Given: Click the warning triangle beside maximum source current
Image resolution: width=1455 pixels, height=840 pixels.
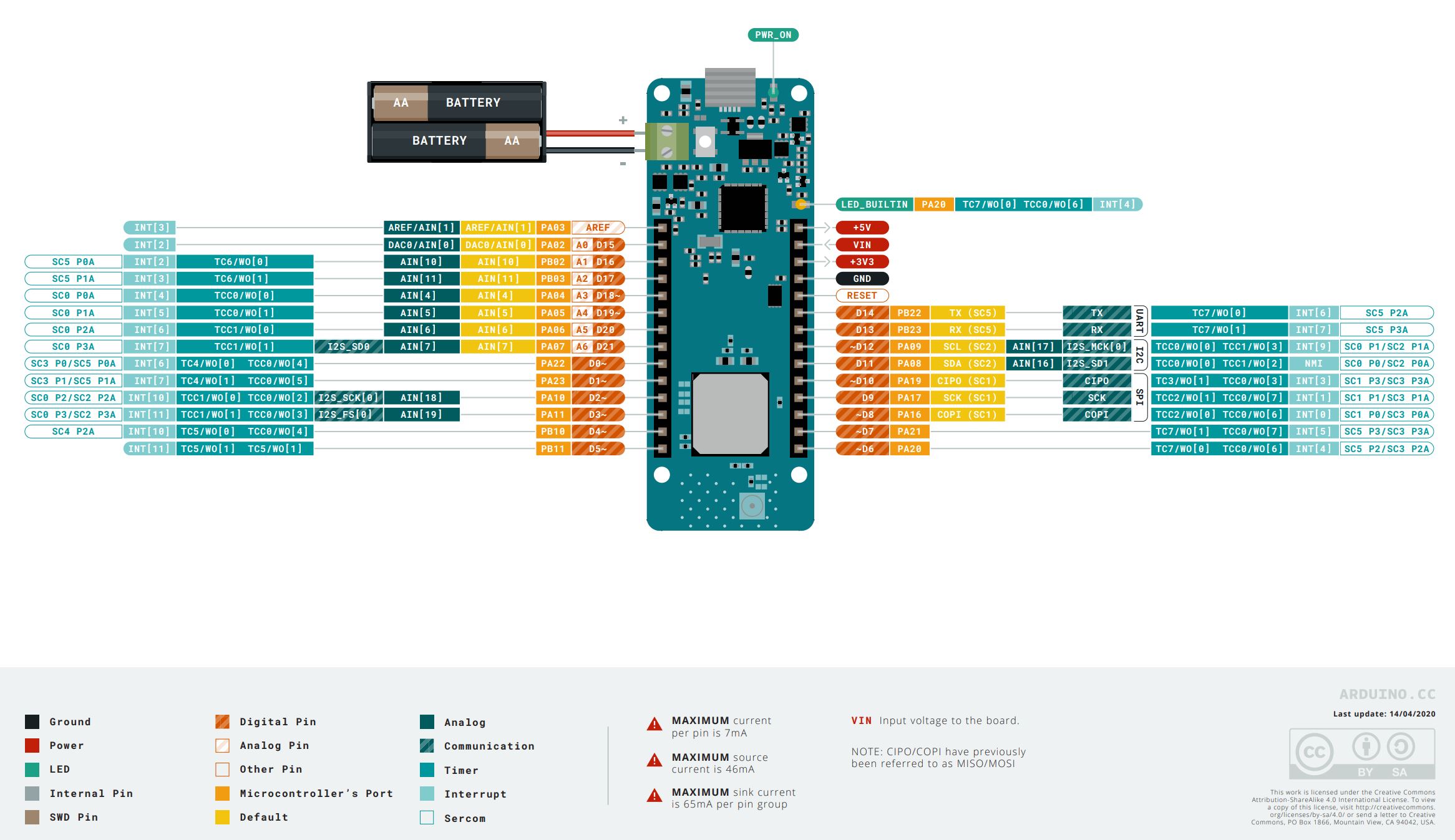Looking at the screenshot, I should (654, 760).
